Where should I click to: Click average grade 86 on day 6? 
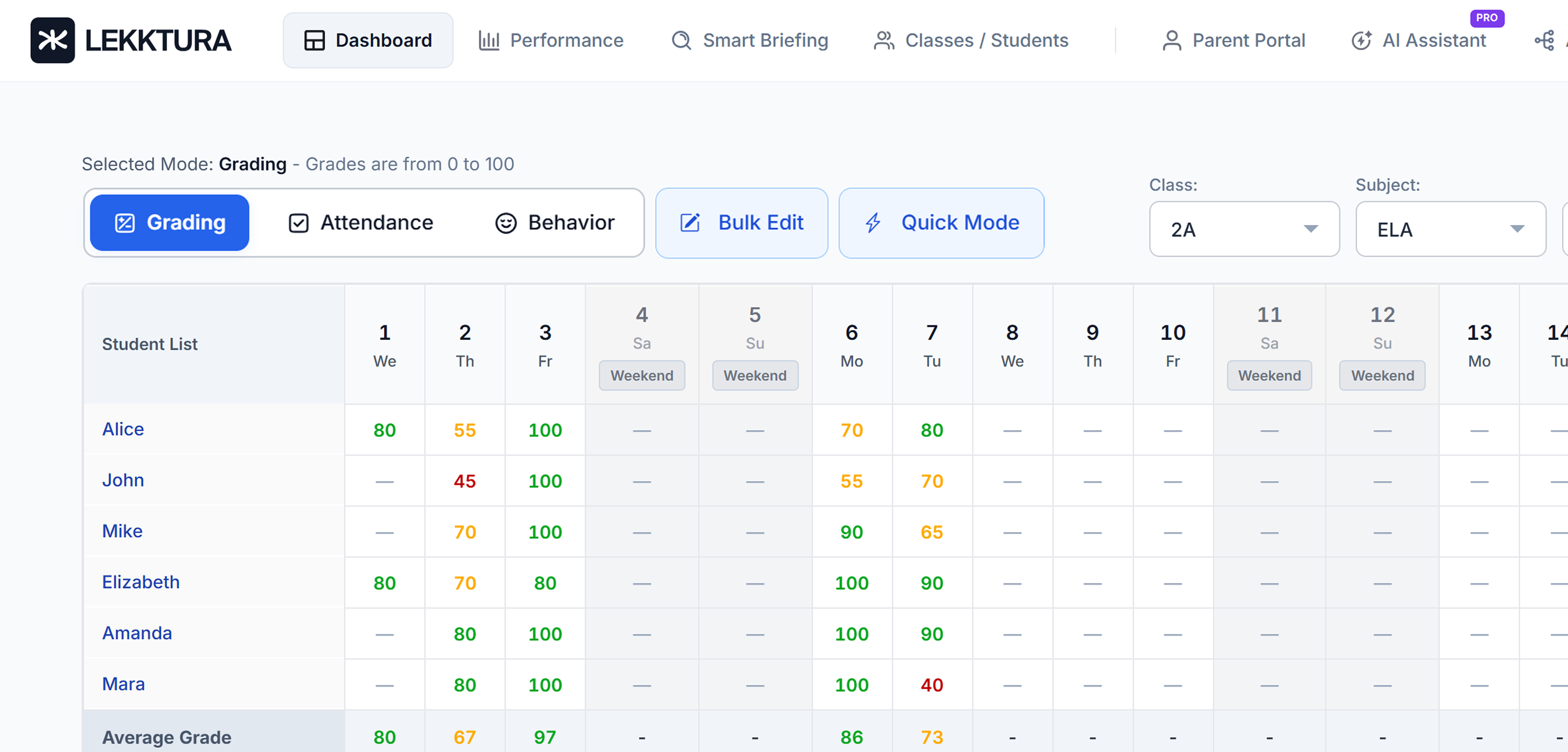click(852, 737)
